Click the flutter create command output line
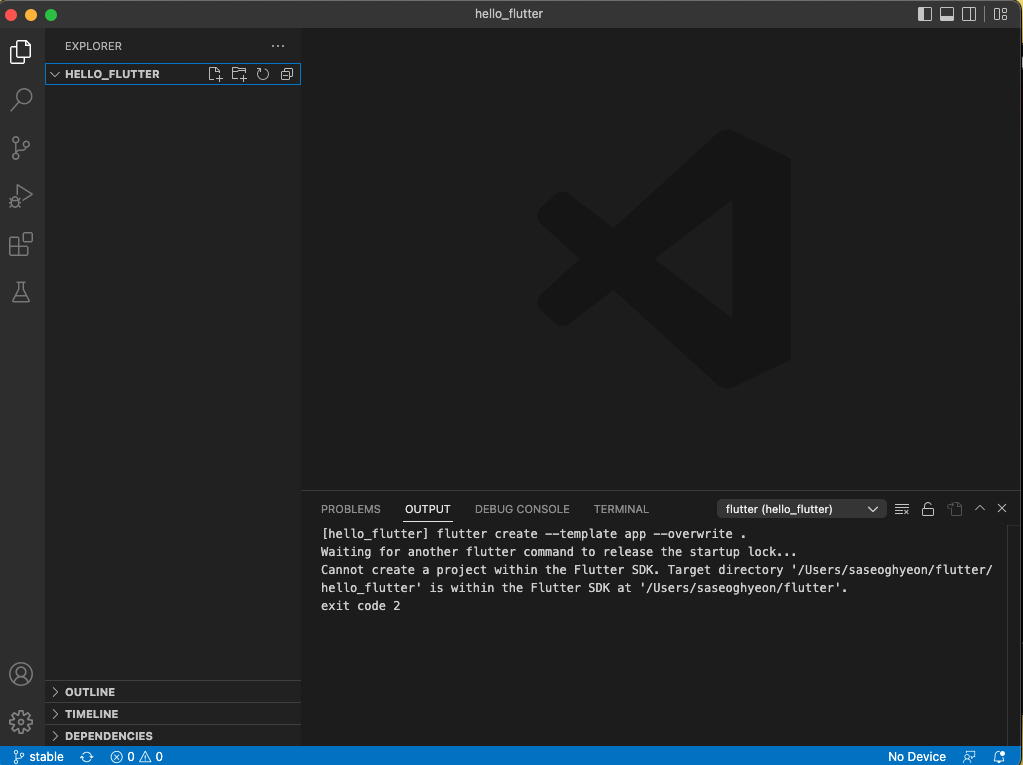Viewport: 1023px width, 765px height. (533, 533)
